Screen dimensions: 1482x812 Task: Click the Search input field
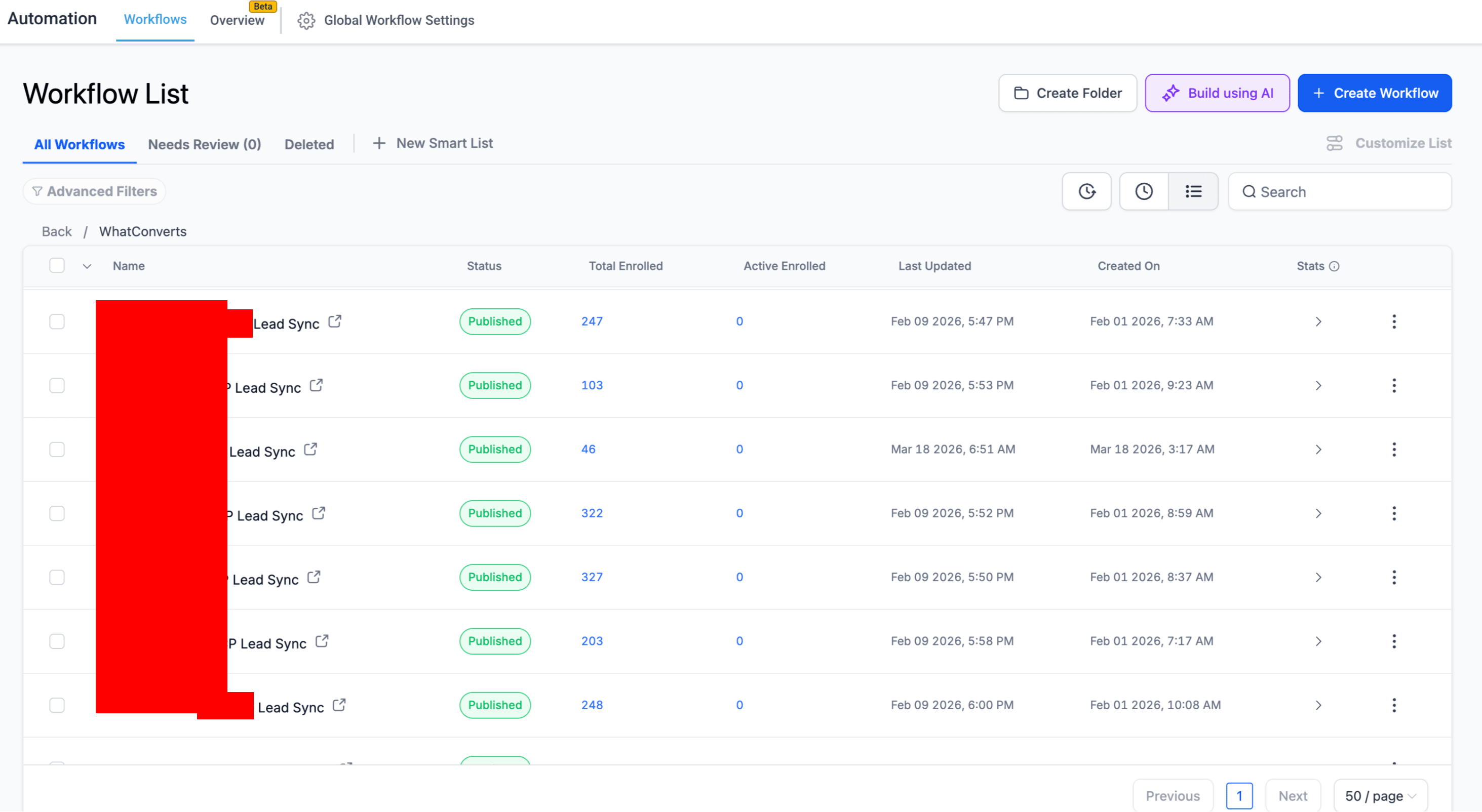[x=1339, y=191]
